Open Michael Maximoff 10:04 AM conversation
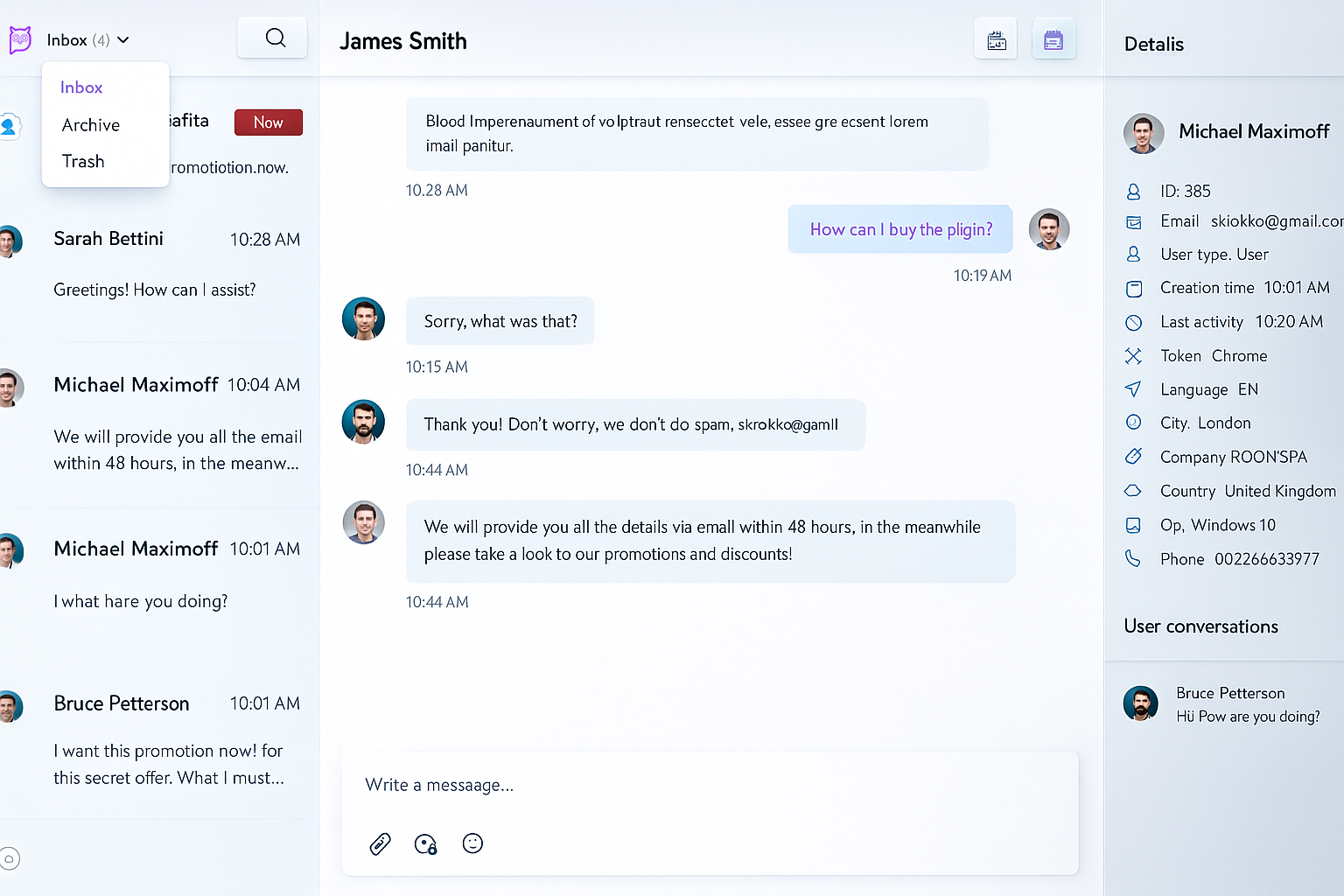 click(x=159, y=423)
